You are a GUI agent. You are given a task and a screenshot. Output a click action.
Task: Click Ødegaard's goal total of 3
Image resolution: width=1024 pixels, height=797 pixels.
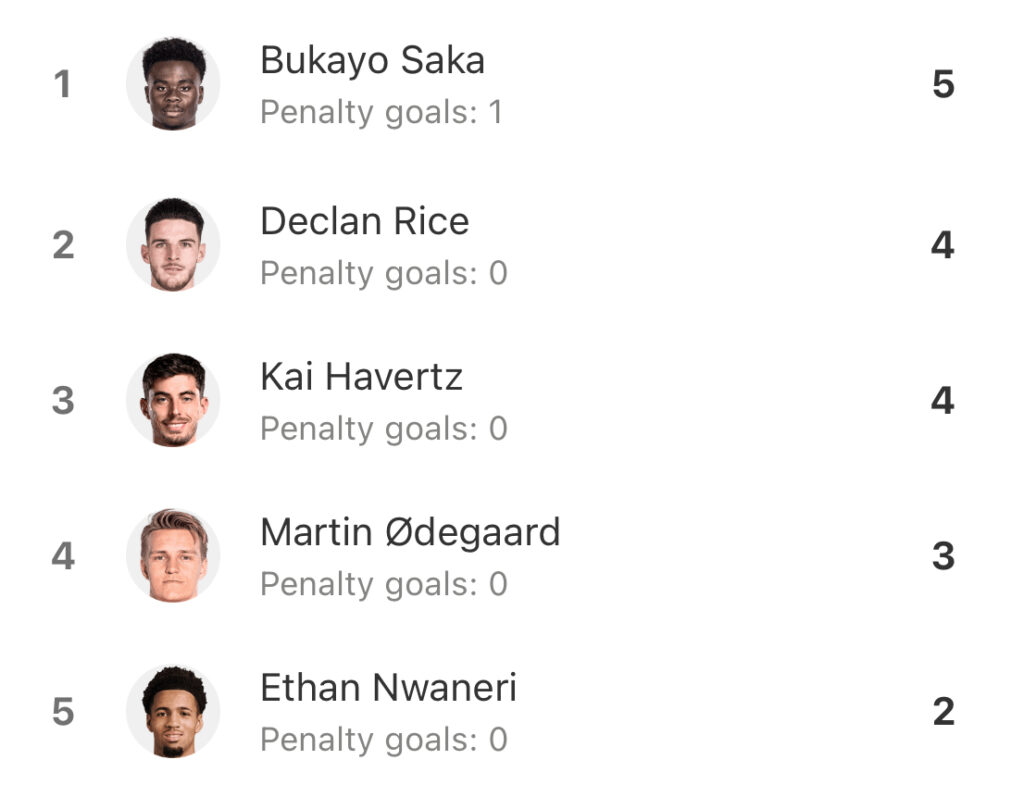point(943,556)
